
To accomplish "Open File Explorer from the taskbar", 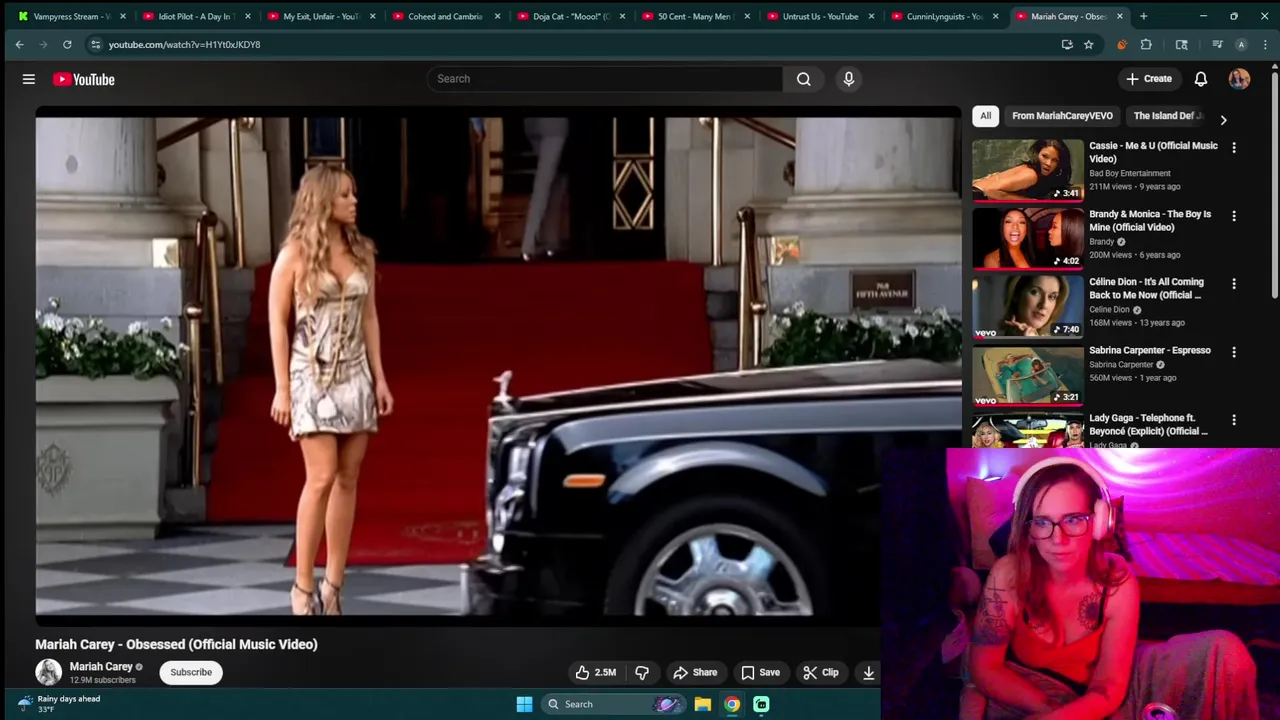I will tap(703, 704).
